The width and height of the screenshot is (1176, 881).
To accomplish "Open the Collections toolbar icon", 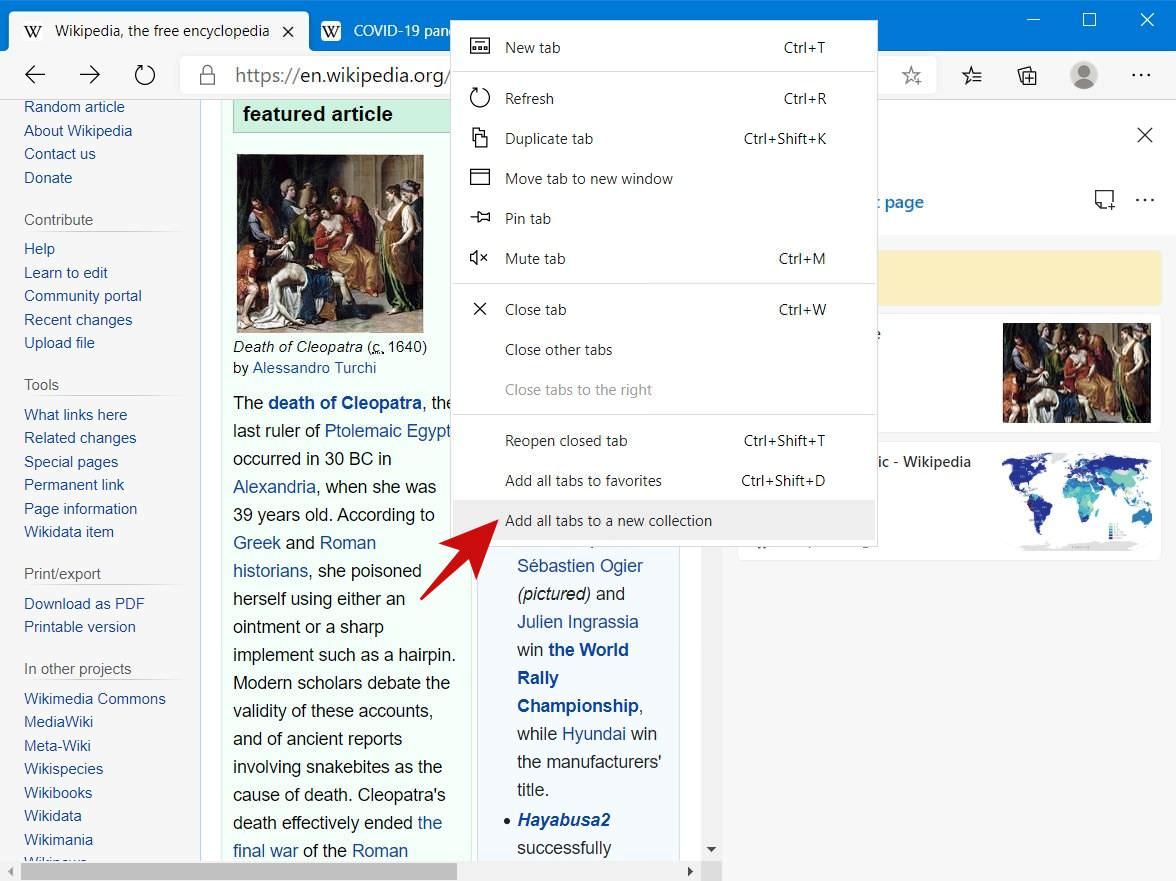I will point(1027,75).
